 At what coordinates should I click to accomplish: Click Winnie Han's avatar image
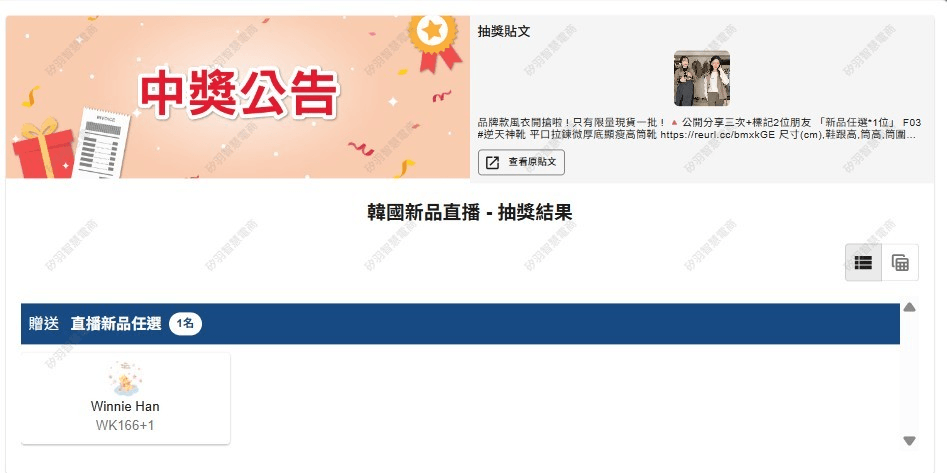[125, 379]
